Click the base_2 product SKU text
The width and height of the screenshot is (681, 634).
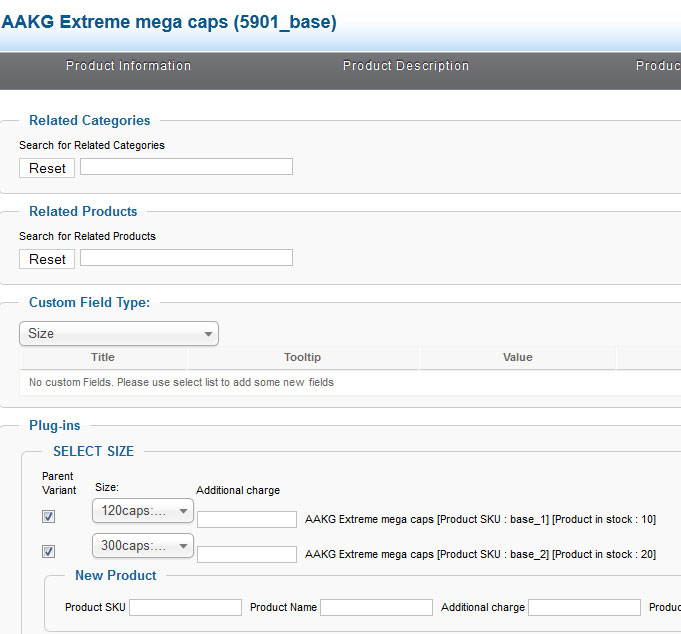480,555
